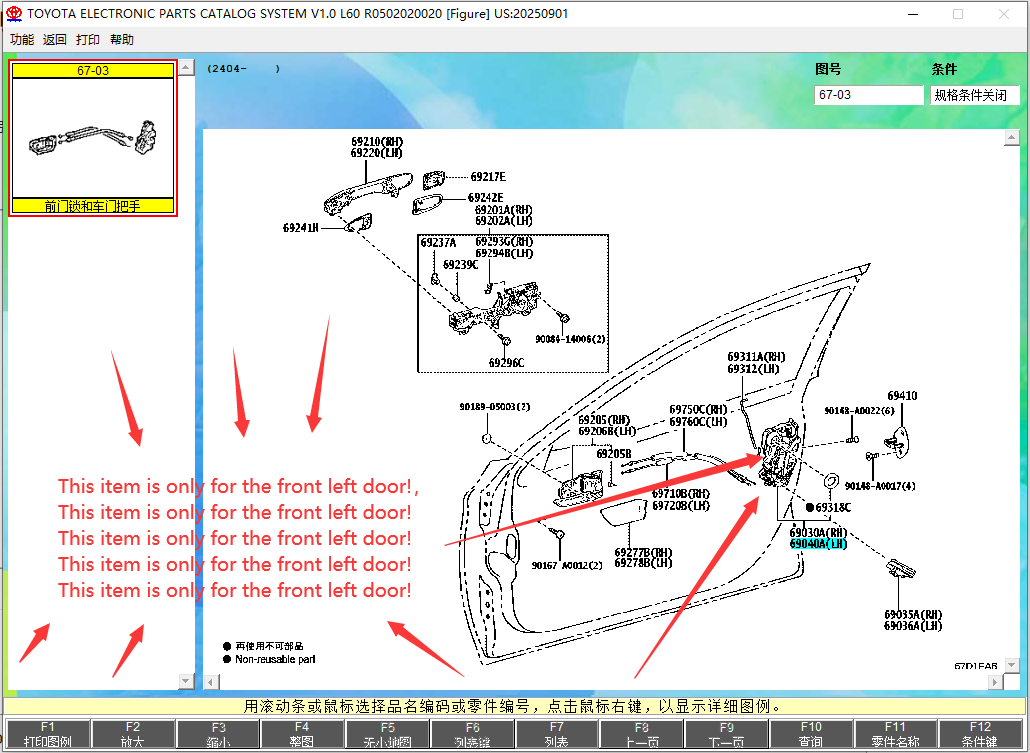Select part number 90084-14006(2)

click(570, 339)
